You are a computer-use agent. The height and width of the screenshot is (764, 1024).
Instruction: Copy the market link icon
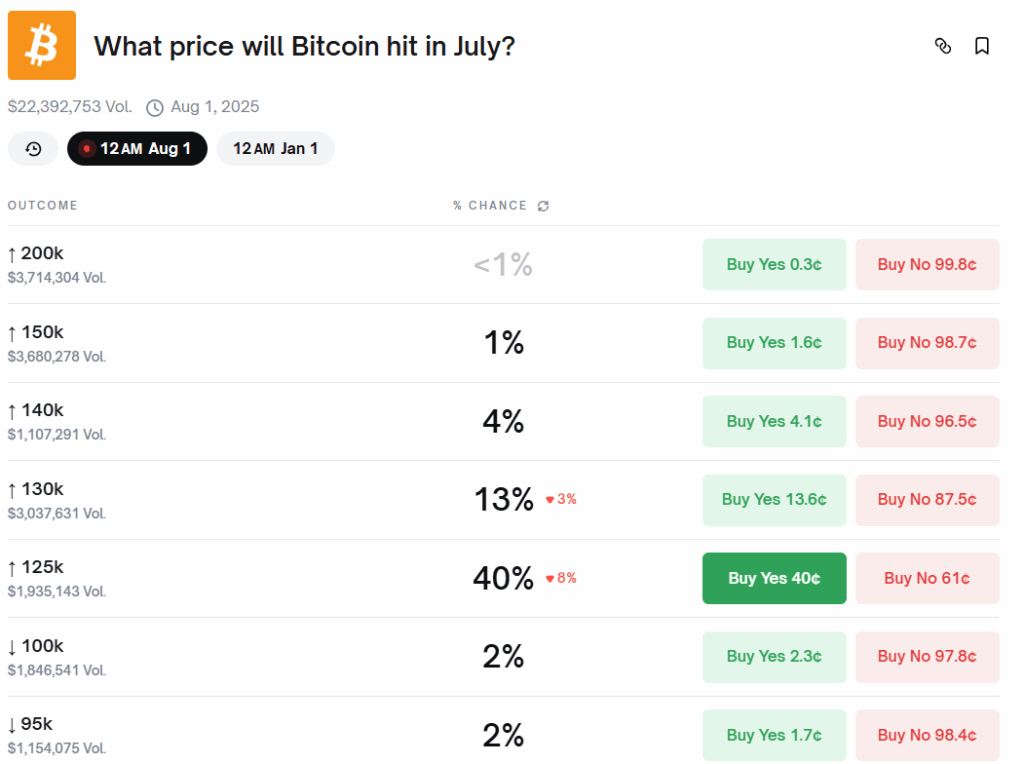point(942,46)
